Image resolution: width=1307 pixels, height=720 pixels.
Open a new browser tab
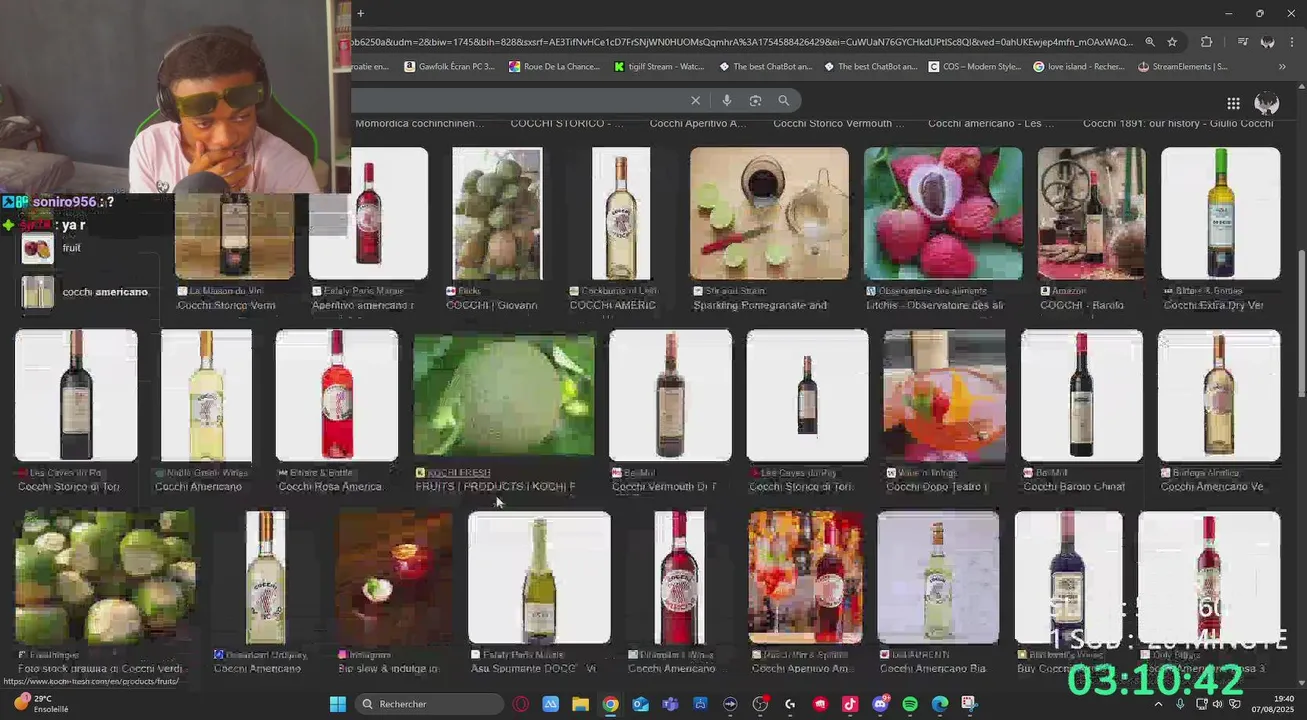(360, 13)
